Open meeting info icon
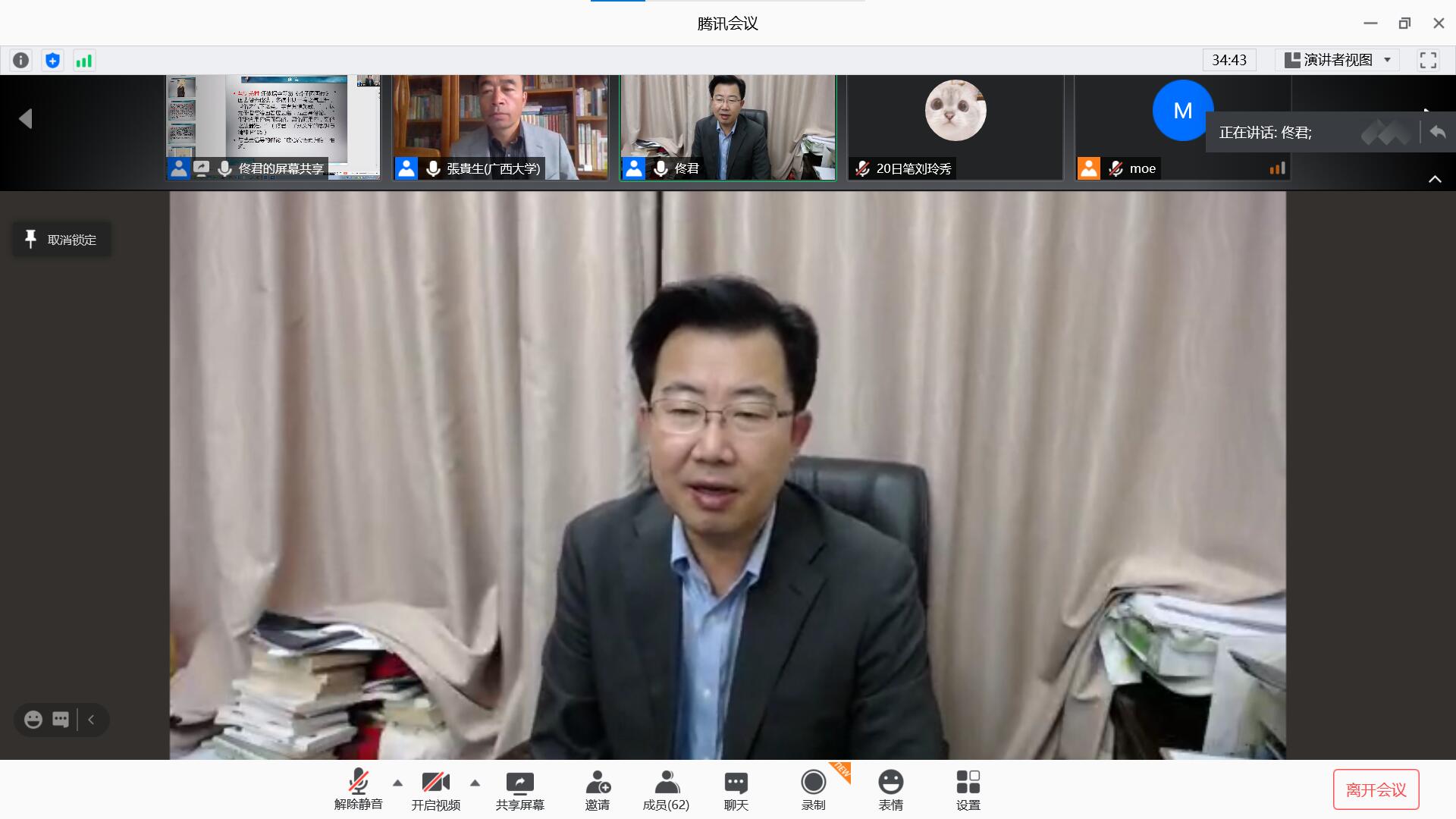Viewport: 1456px width, 819px height. [x=21, y=61]
